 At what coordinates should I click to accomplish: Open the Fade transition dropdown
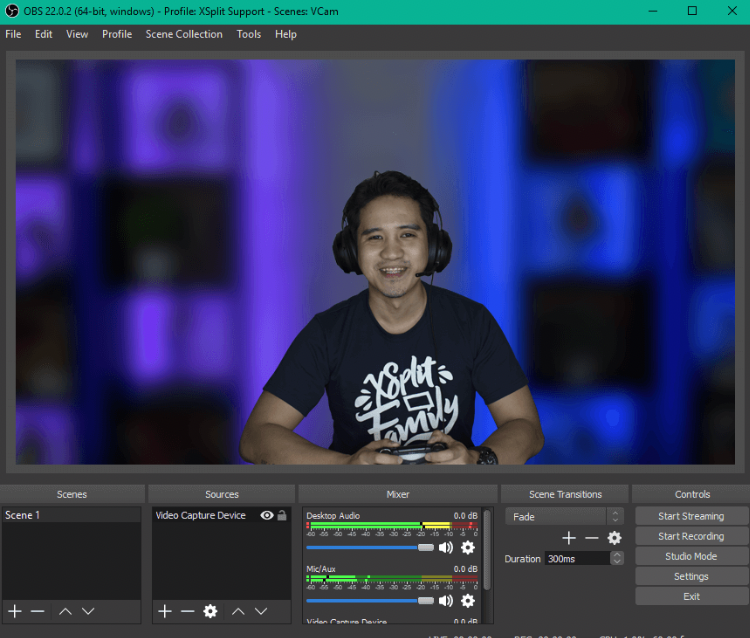click(x=564, y=517)
